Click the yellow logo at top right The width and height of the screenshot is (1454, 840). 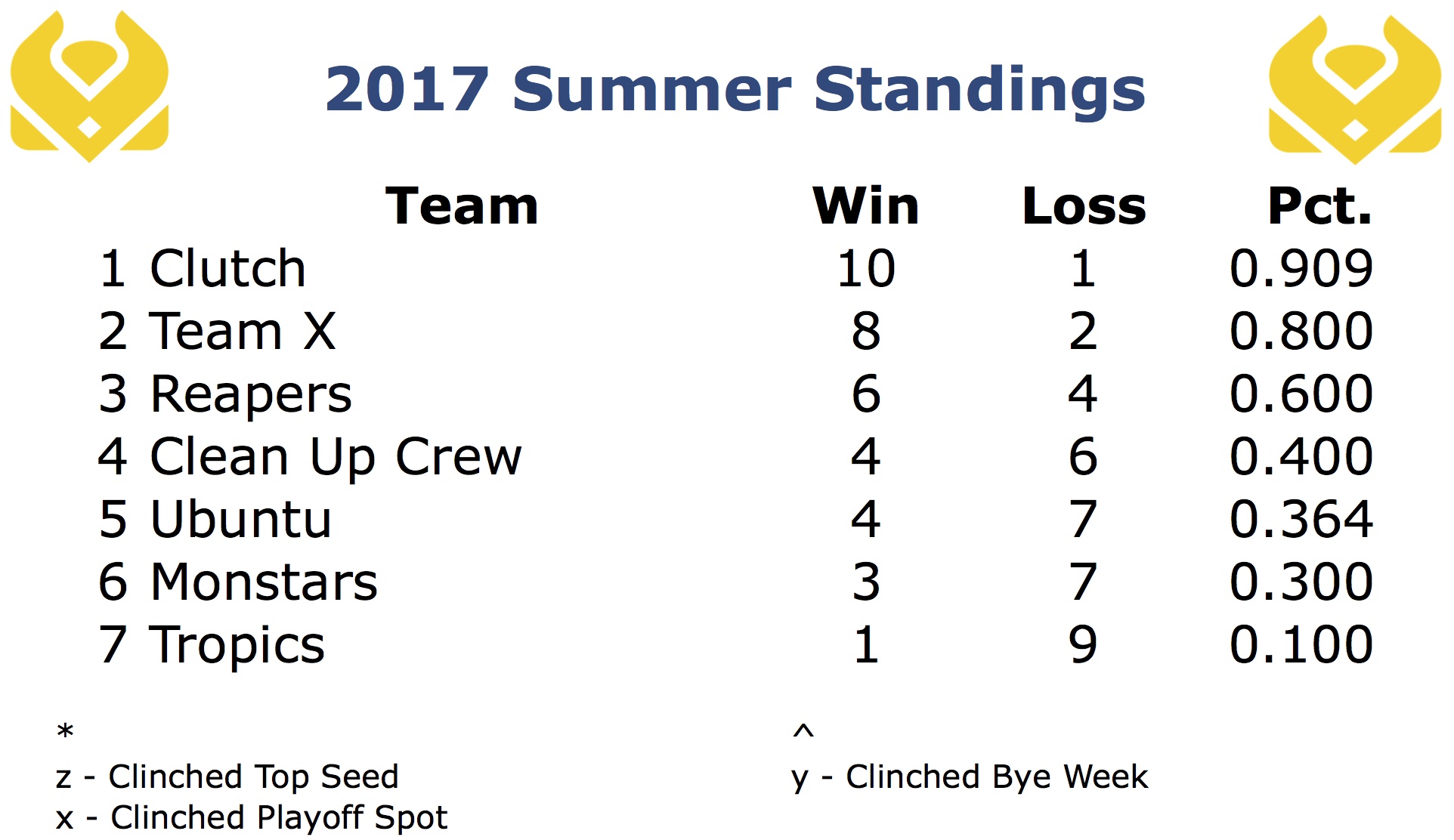point(1355,89)
